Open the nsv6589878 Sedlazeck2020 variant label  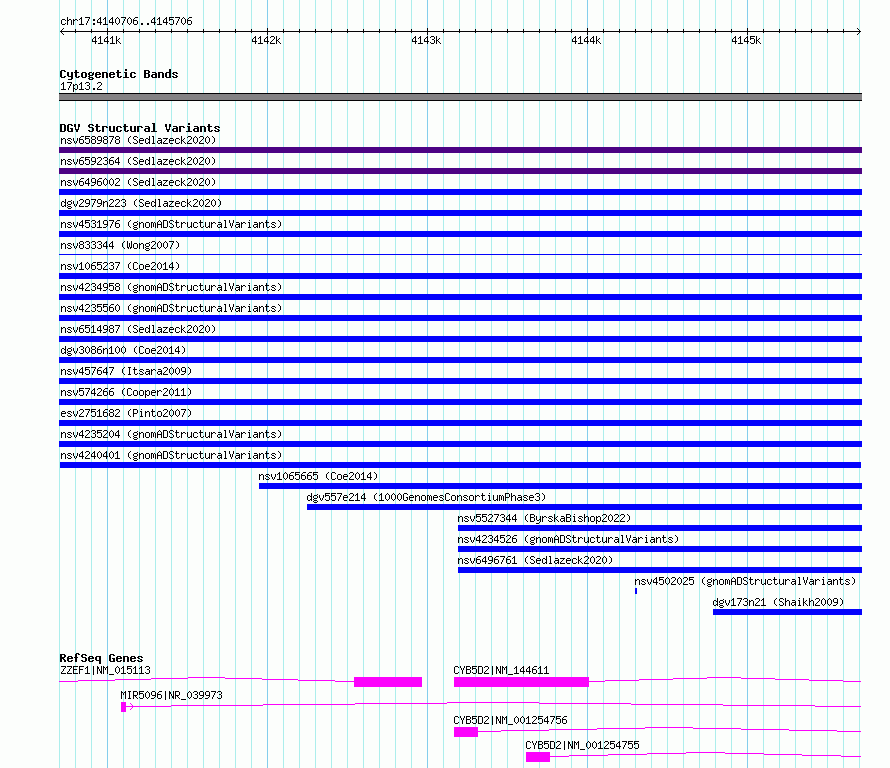point(138,140)
